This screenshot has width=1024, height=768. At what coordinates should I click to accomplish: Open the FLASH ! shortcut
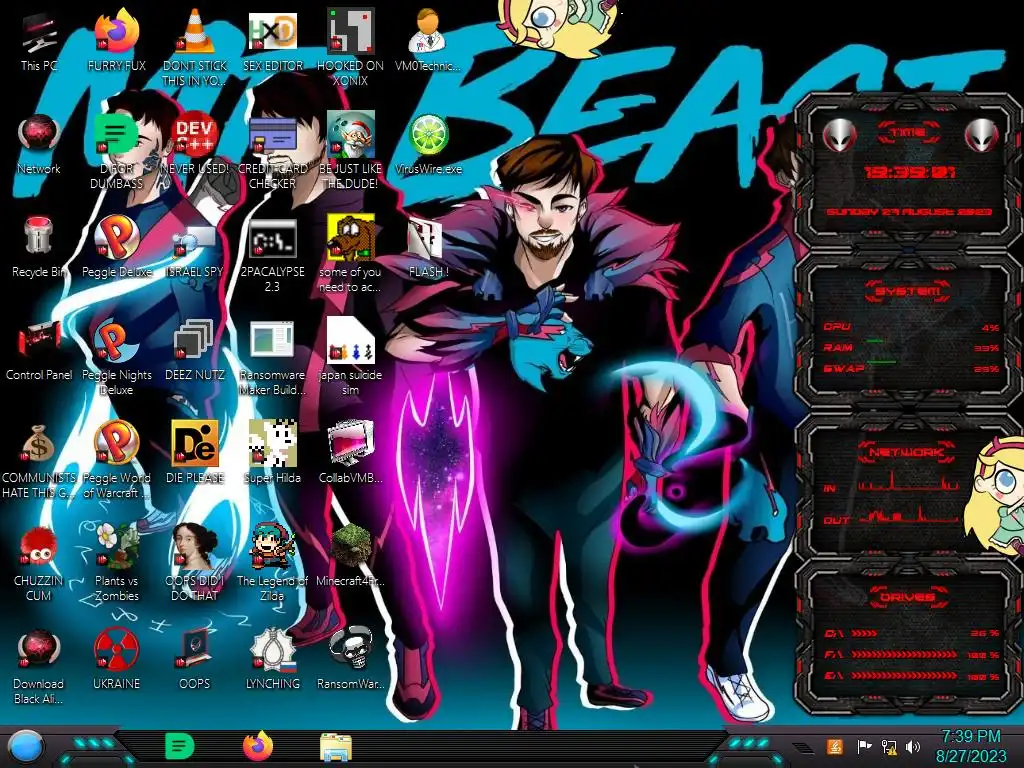click(428, 248)
